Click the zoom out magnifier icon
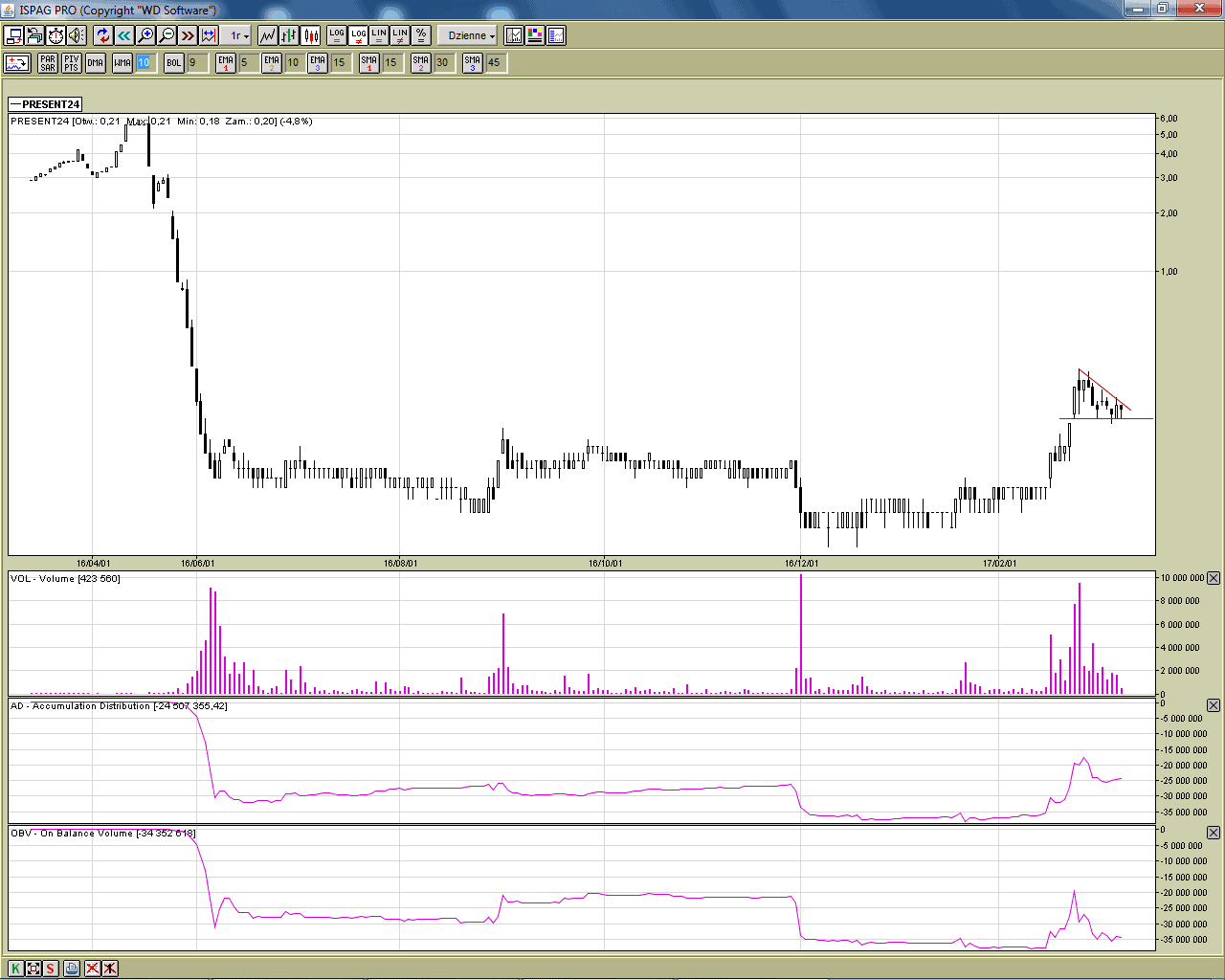The width and height of the screenshot is (1225, 980). (167, 35)
